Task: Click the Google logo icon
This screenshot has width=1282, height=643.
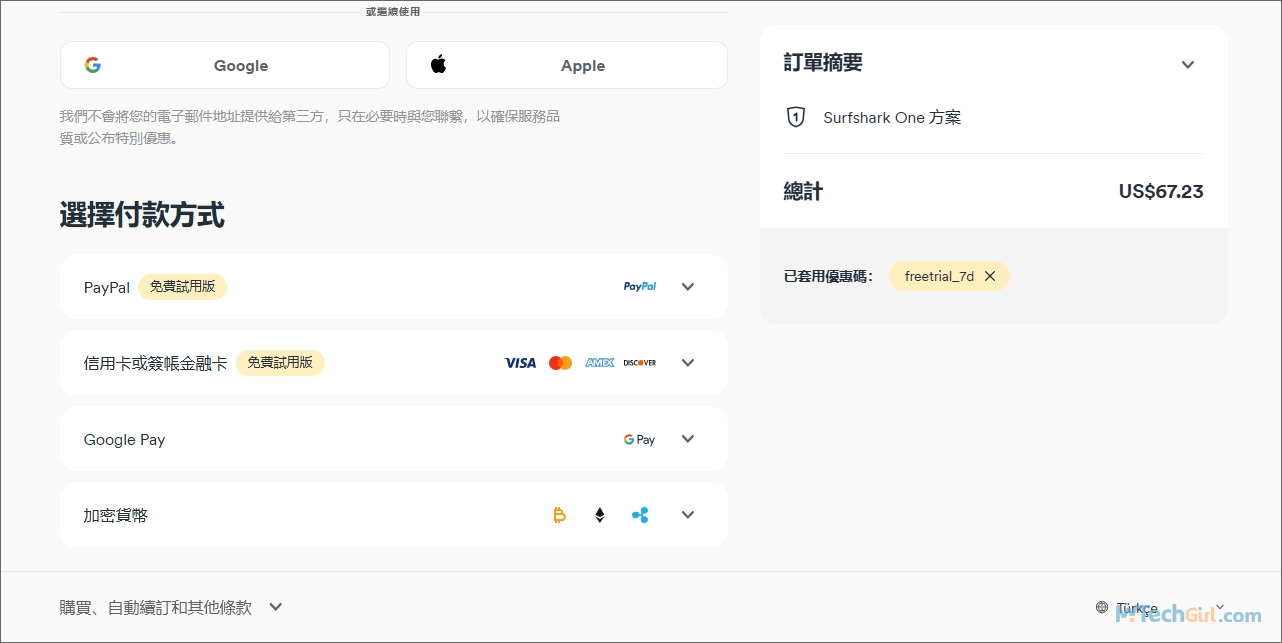Action: (x=93, y=65)
